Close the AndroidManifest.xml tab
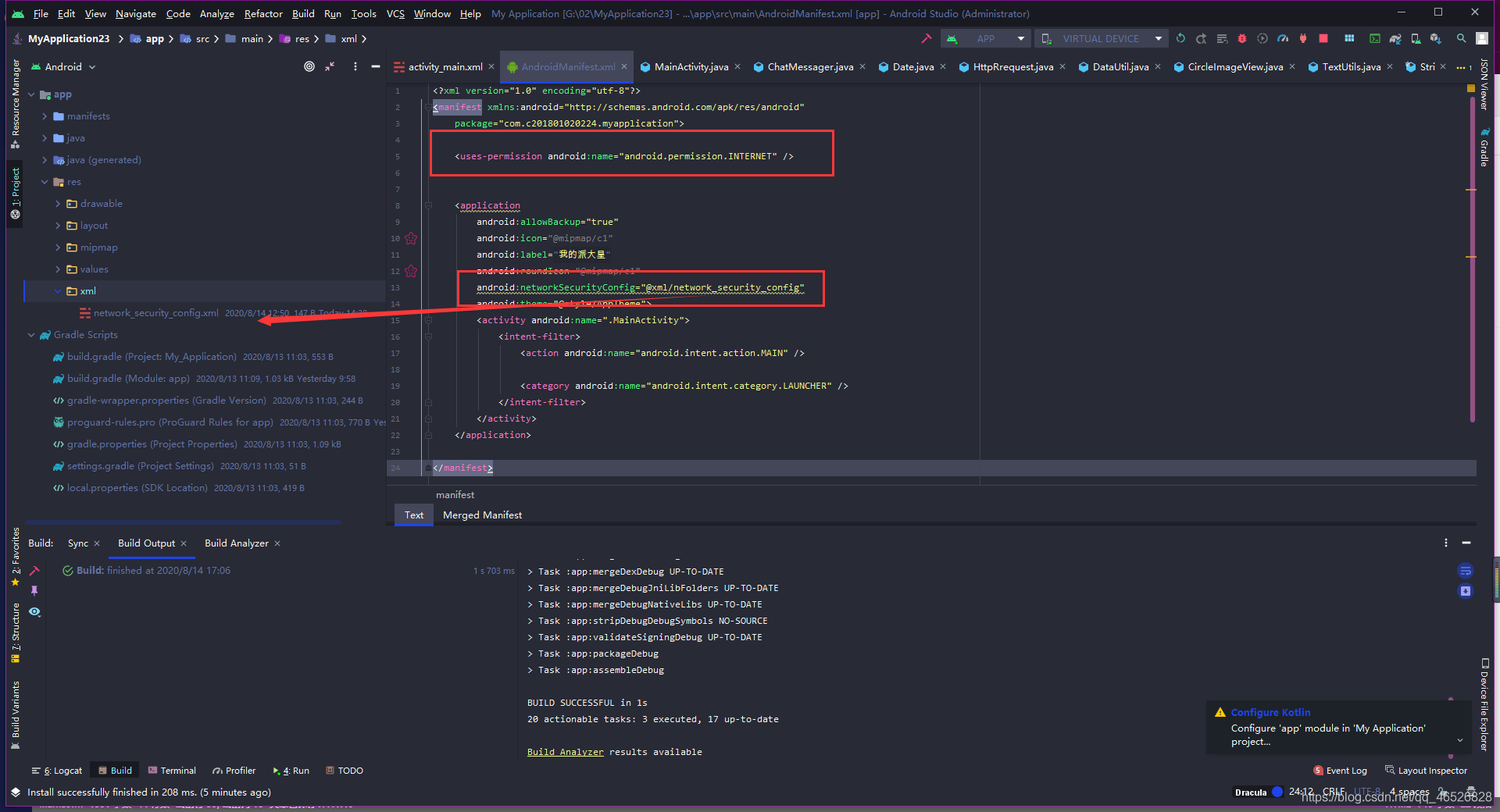Viewport: 1500px width, 812px height. (x=624, y=66)
